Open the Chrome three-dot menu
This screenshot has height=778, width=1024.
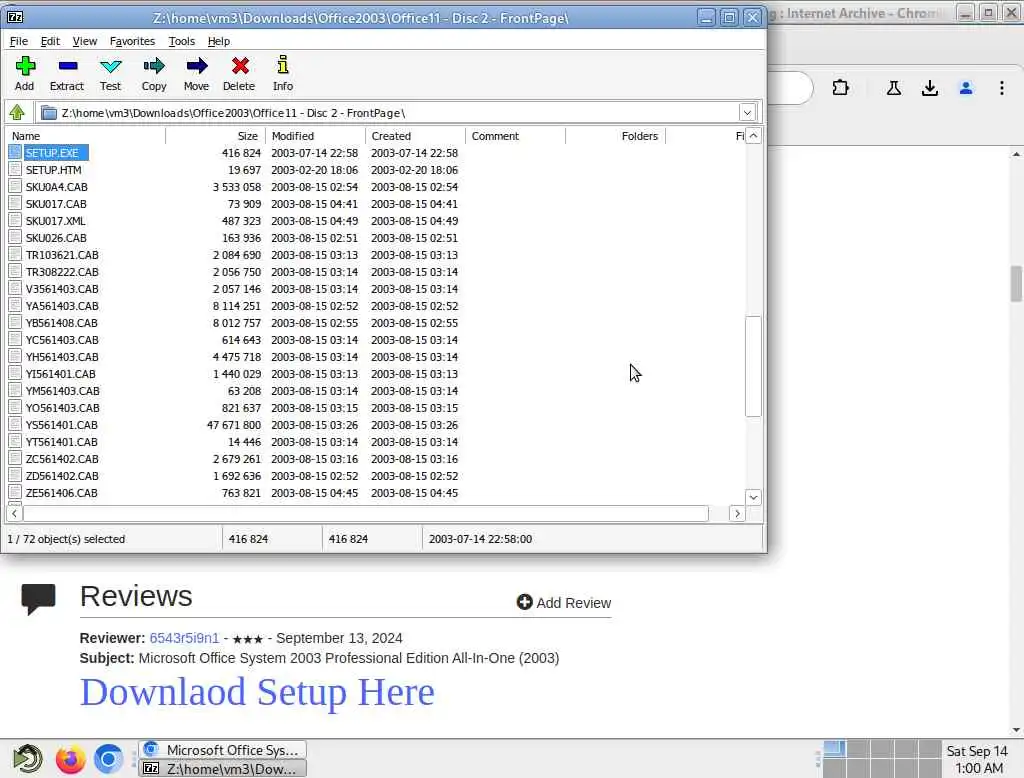coord(1001,88)
